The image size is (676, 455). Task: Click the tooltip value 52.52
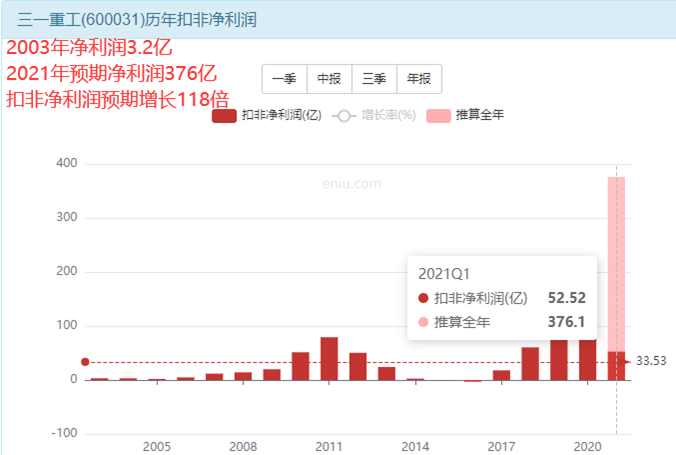click(x=566, y=298)
